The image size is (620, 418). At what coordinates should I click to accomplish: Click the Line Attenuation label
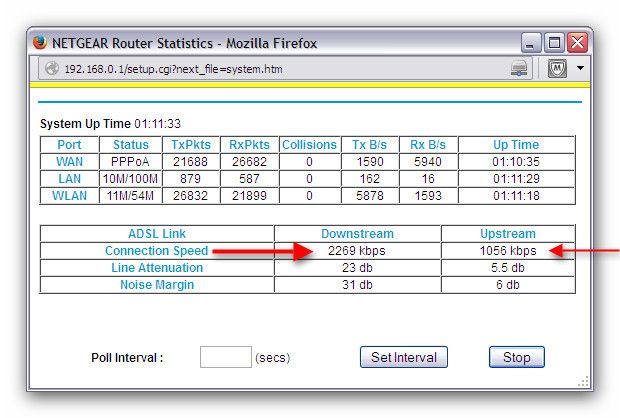click(157, 268)
